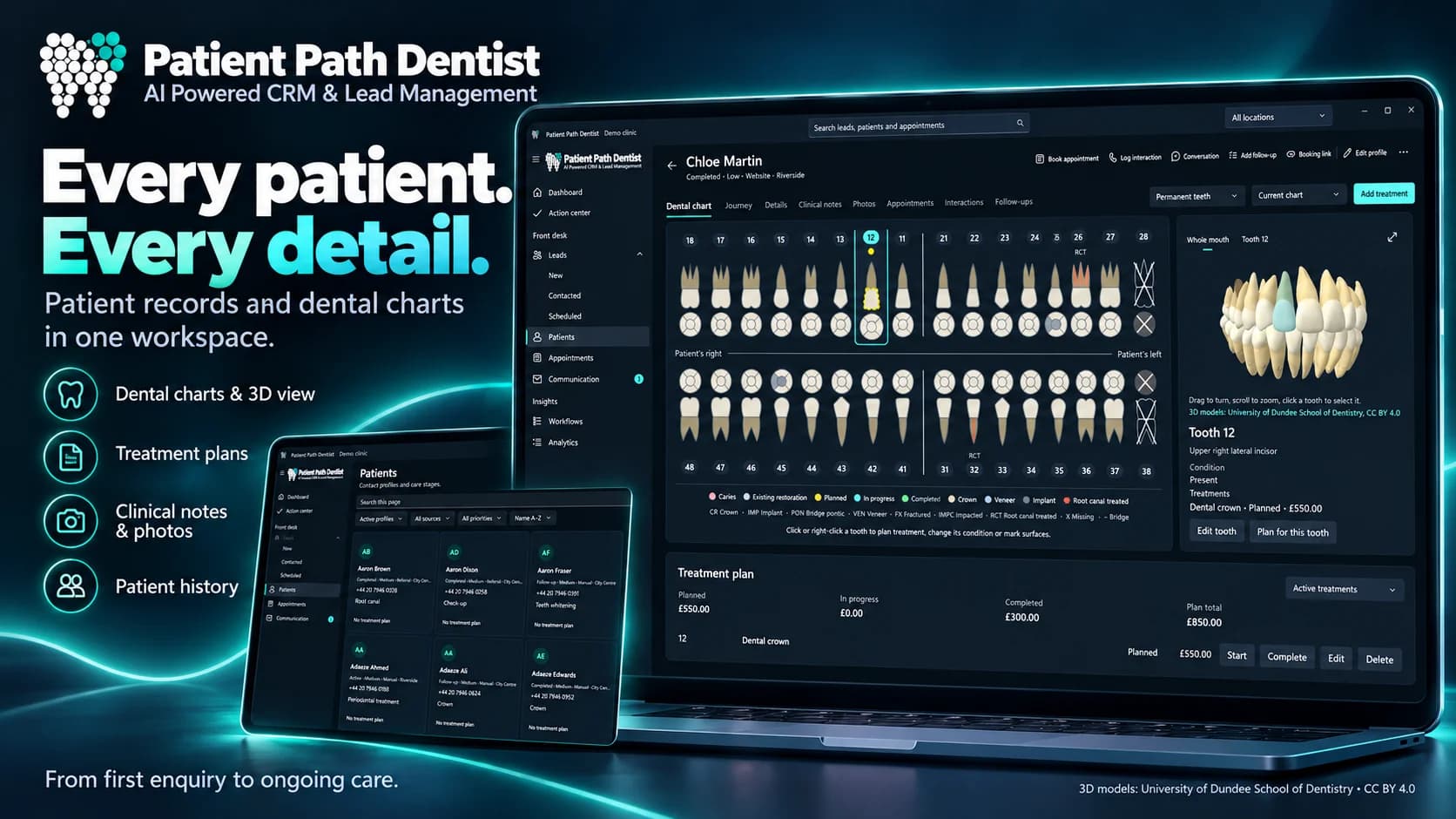Screen dimensions: 1456x819
Task: Click Log interaction phone icon
Action: point(1113,158)
